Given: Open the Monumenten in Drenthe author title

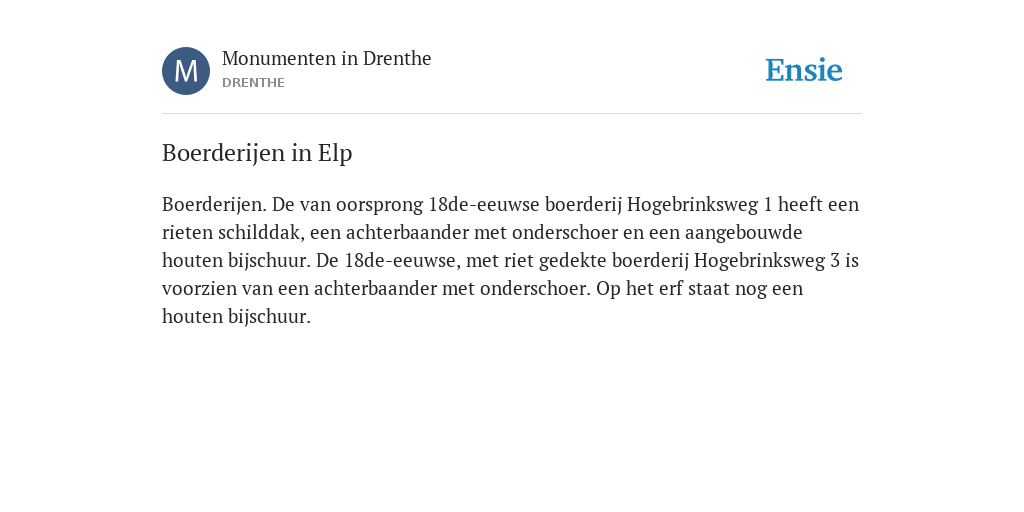Looking at the screenshot, I should (x=327, y=58).
